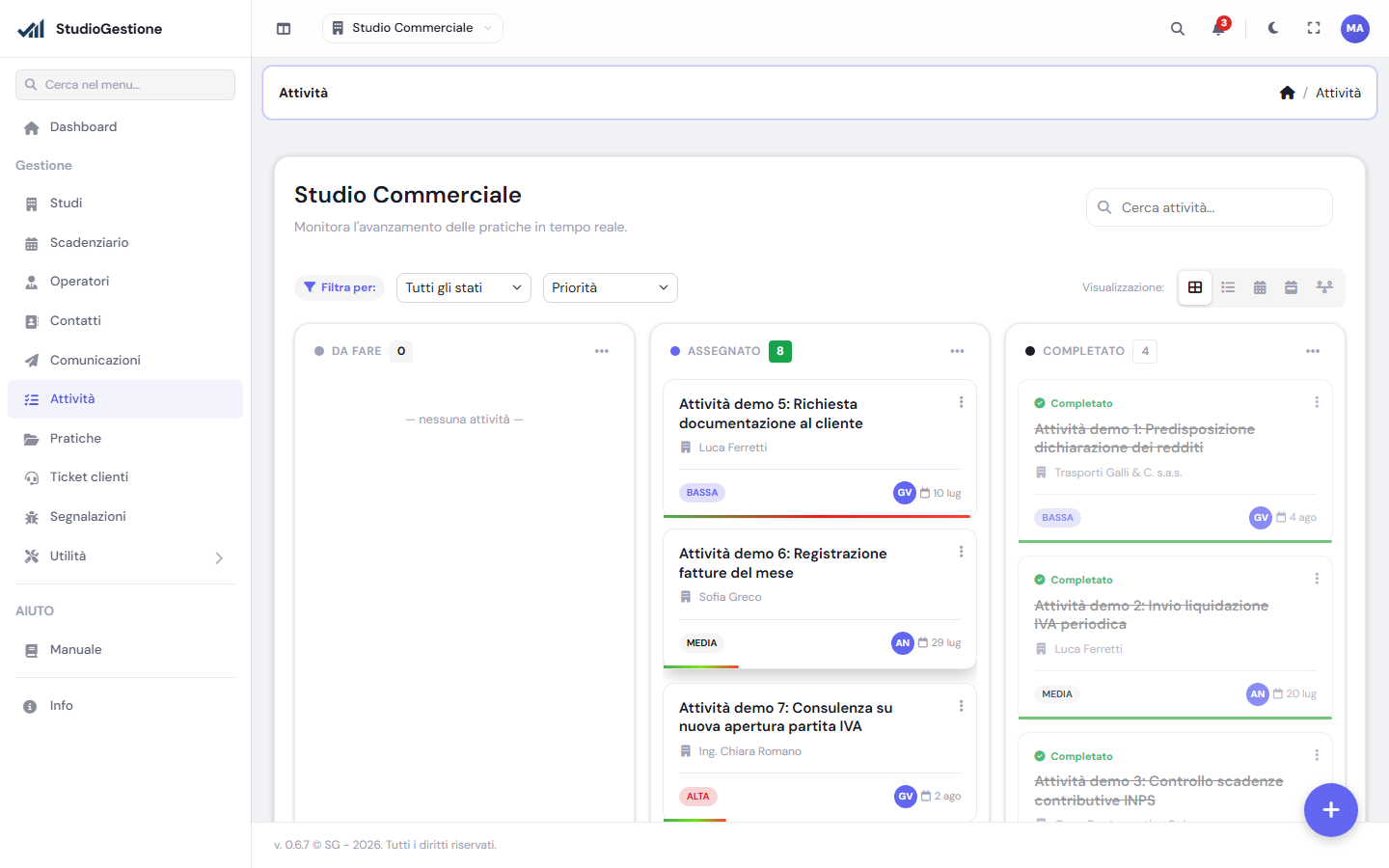
Task: Open Comunicazioni menu item
Action: pyautogui.click(x=125, y=361)
